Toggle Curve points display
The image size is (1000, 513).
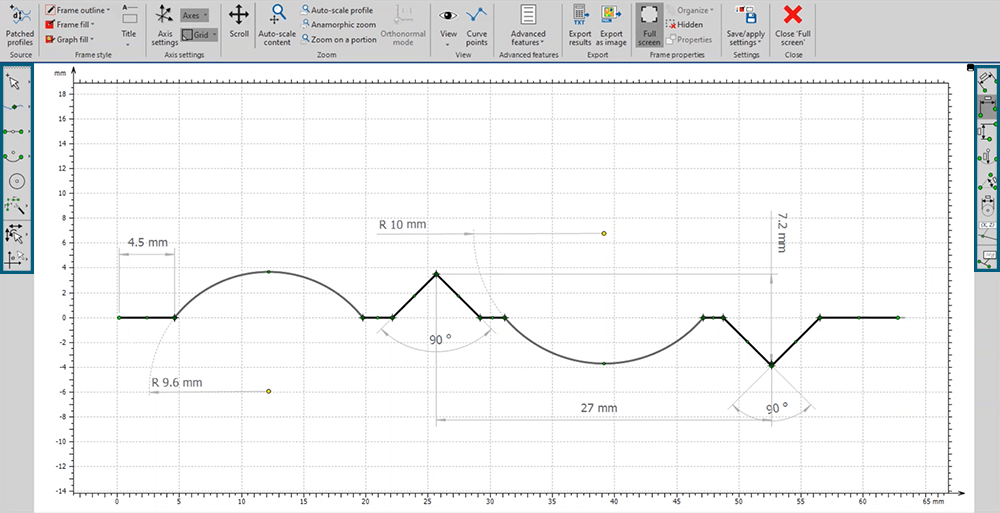[476, 26]
